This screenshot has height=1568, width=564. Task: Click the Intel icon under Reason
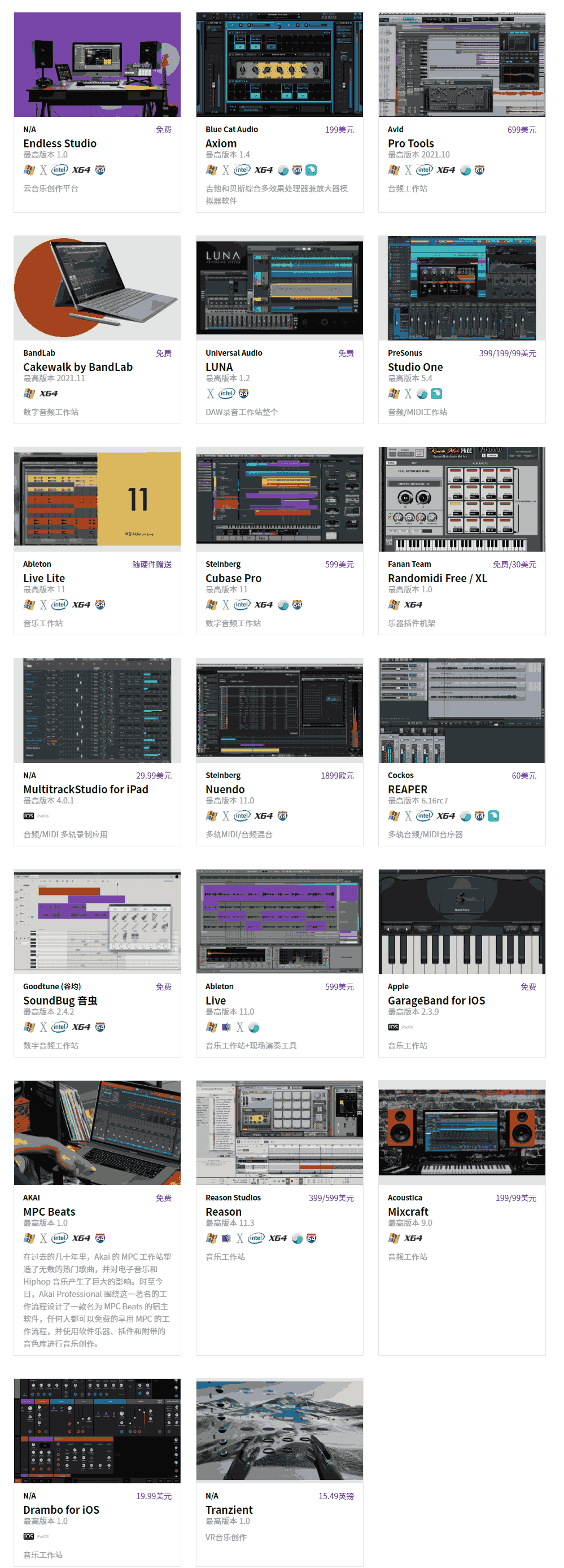point(256,1238)
